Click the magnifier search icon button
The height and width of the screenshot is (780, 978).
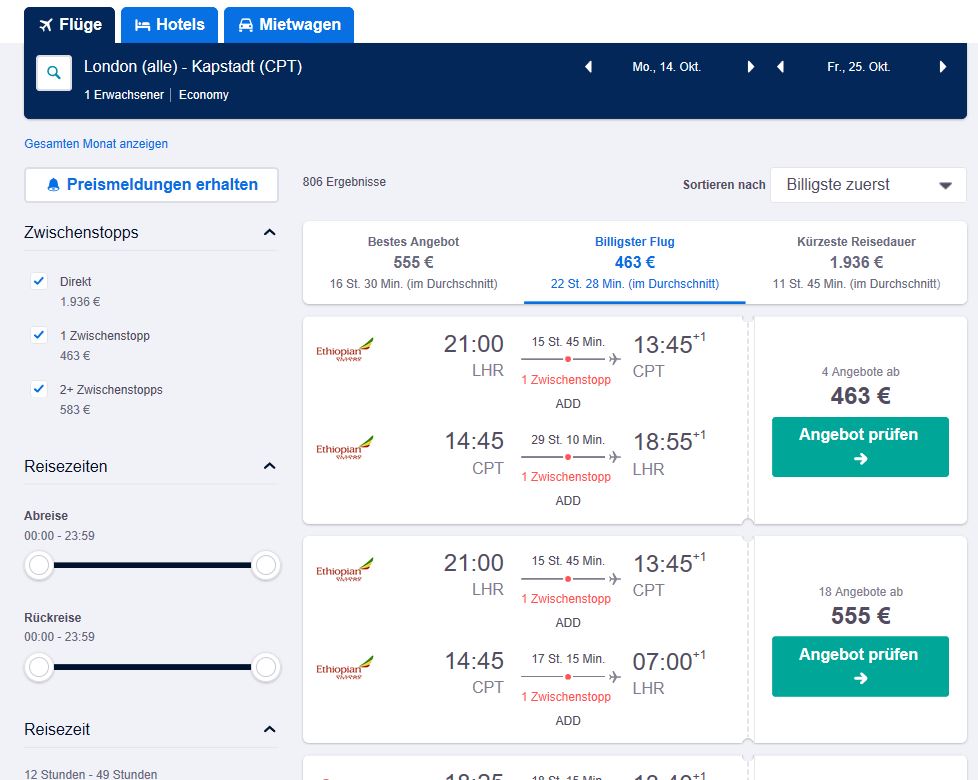coord(54,73)
